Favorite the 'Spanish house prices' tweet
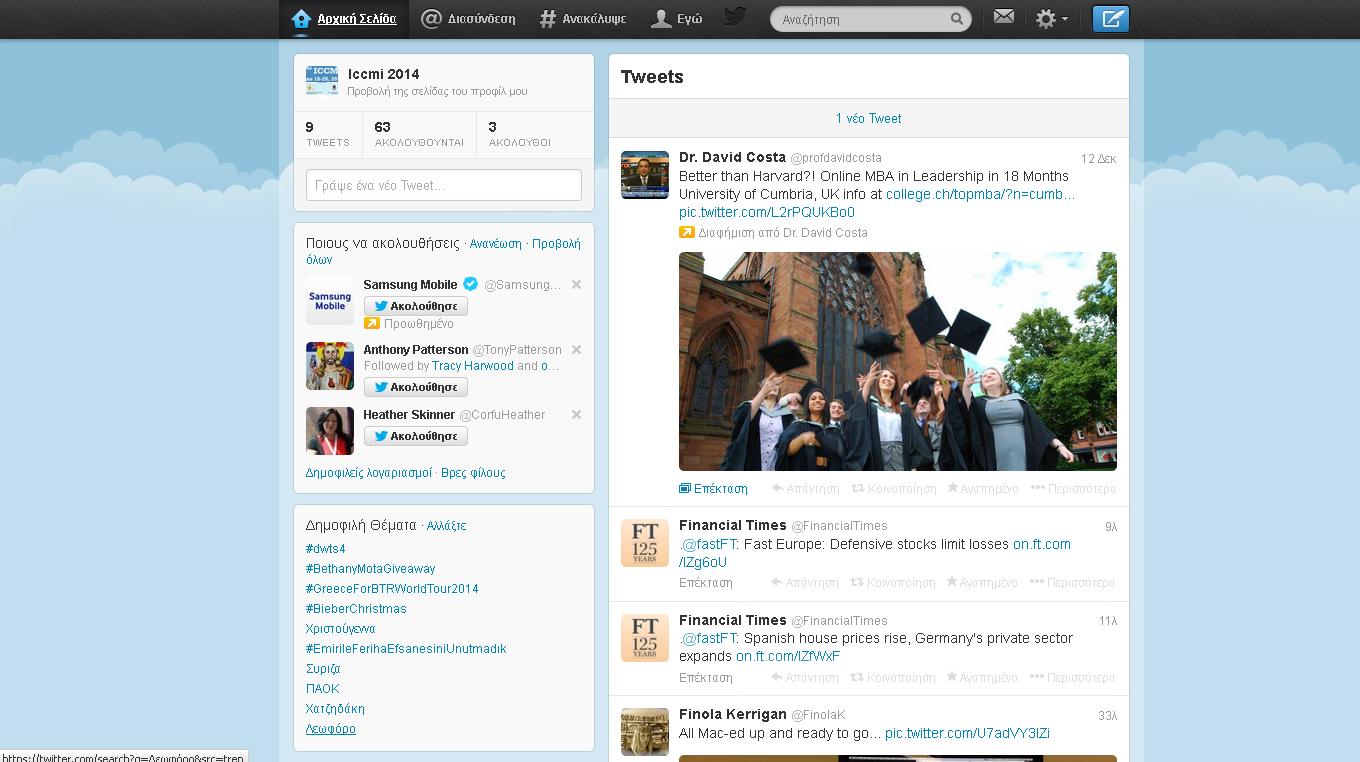This screenshot has height=762, width=1360. (982, 678)
